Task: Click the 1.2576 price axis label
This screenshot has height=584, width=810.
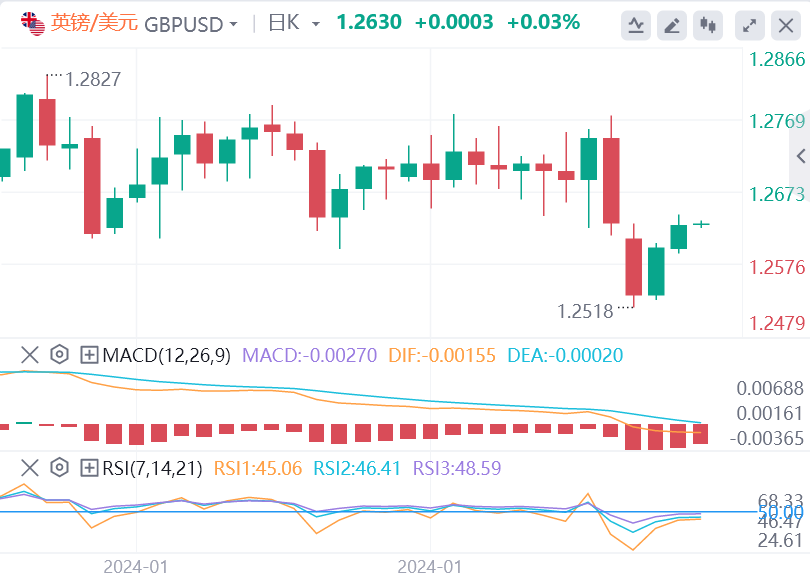Action: click(x=777, y=267)
